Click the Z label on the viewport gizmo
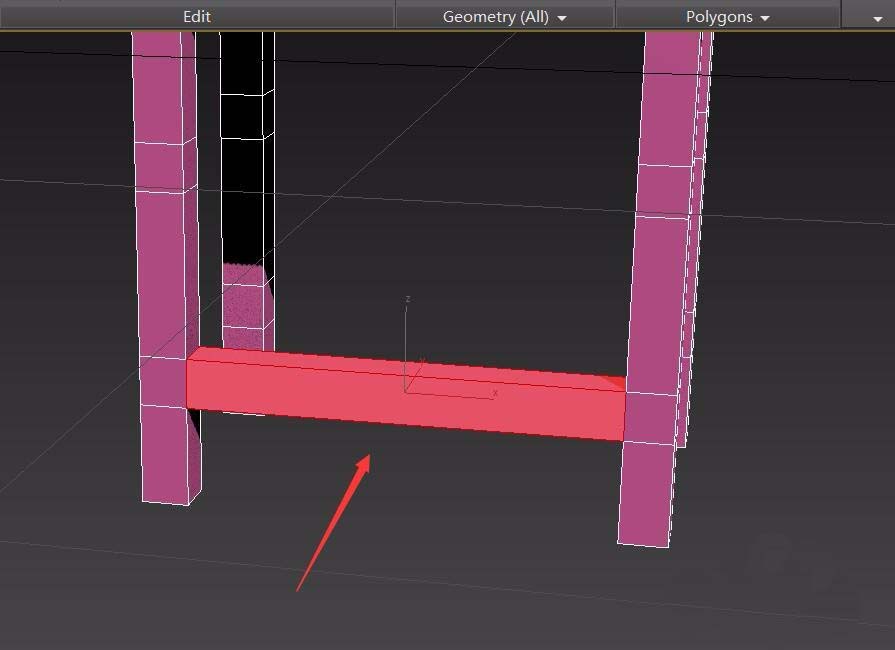The width and height of the screenshot is (895, 650). point(408,298)
